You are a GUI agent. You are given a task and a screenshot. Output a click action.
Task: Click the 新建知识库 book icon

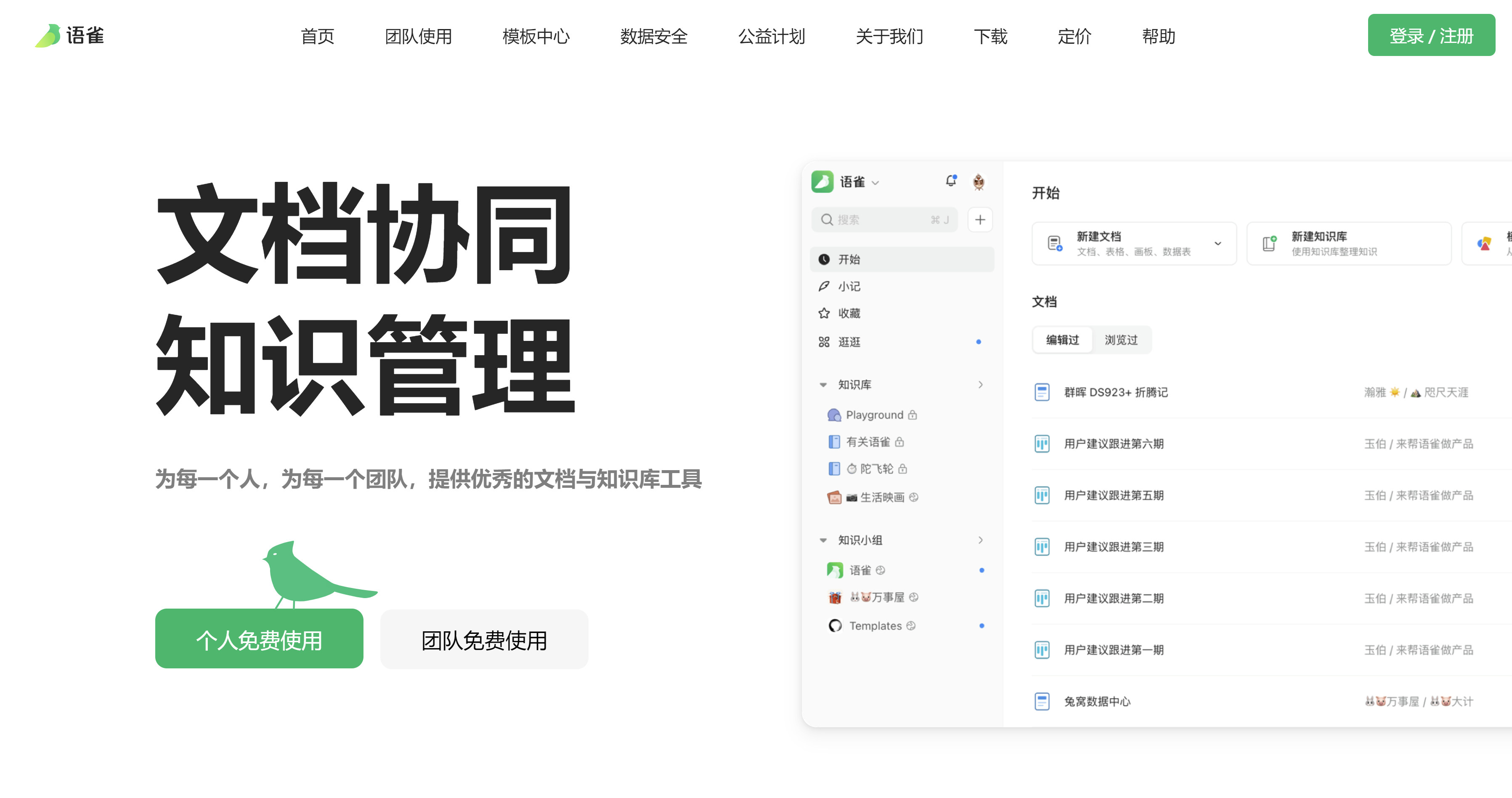[x=1269, y=243]
